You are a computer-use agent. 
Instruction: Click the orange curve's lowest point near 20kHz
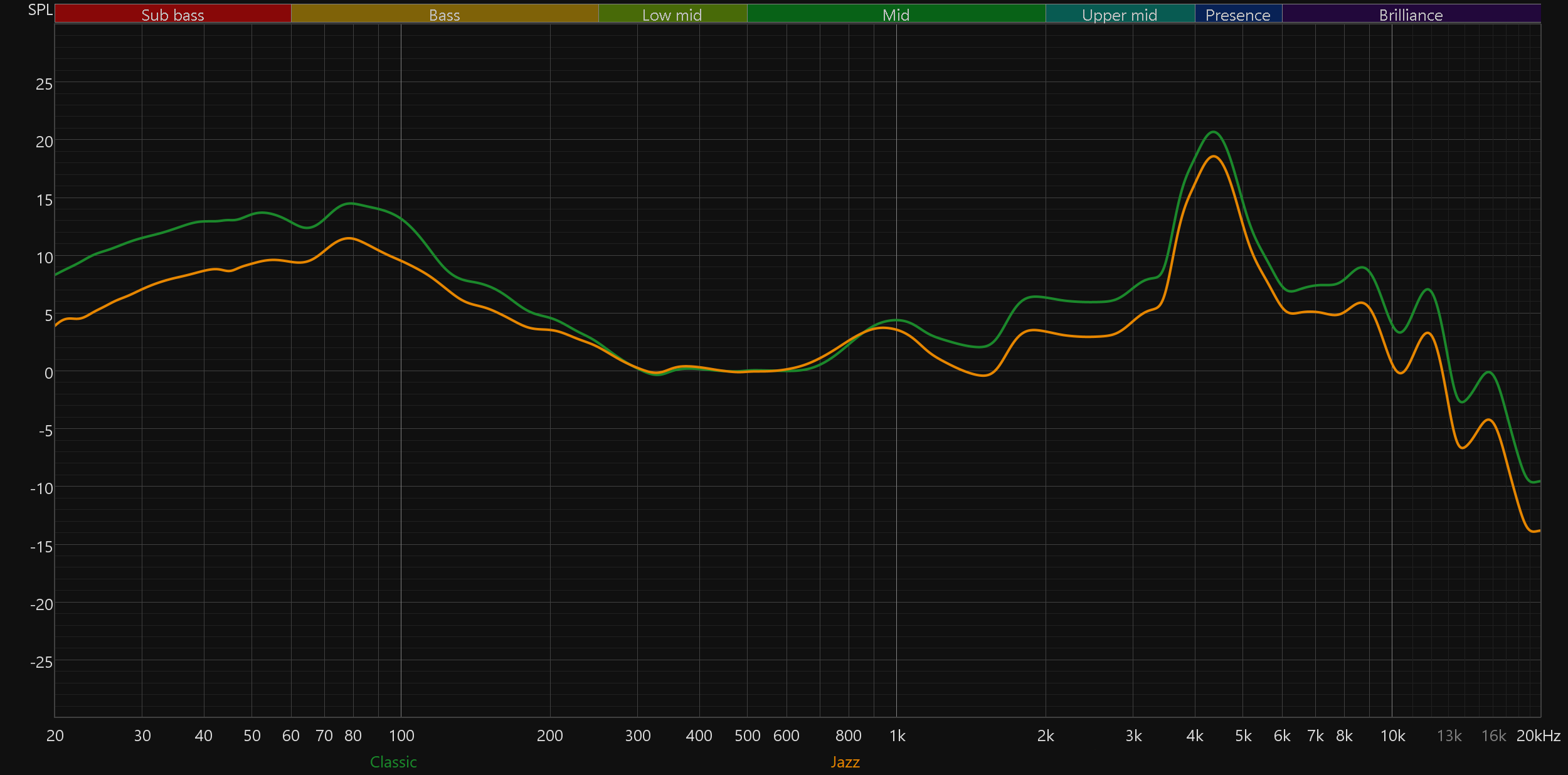(1532, 532)
